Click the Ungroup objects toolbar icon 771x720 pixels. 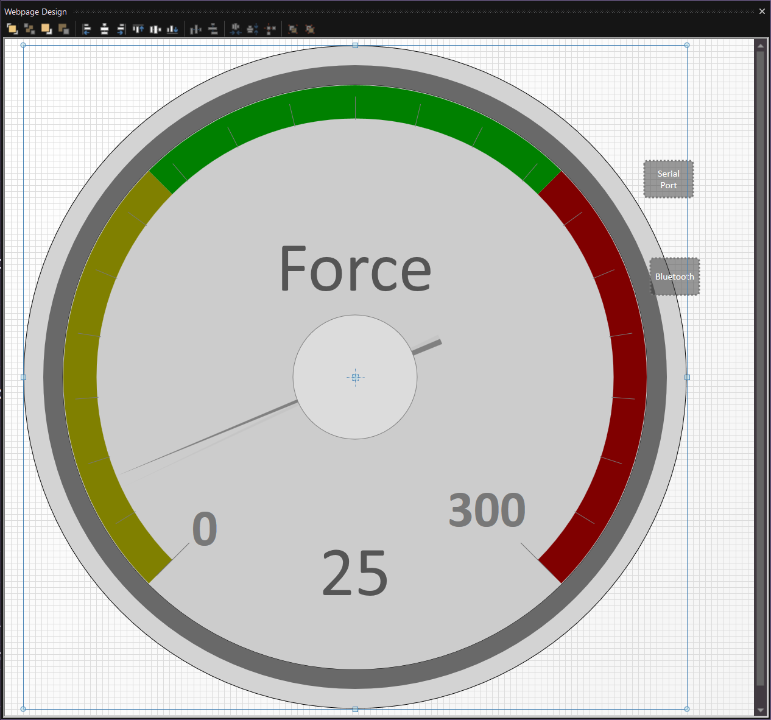pyautogui.click(x=310, y=29)
